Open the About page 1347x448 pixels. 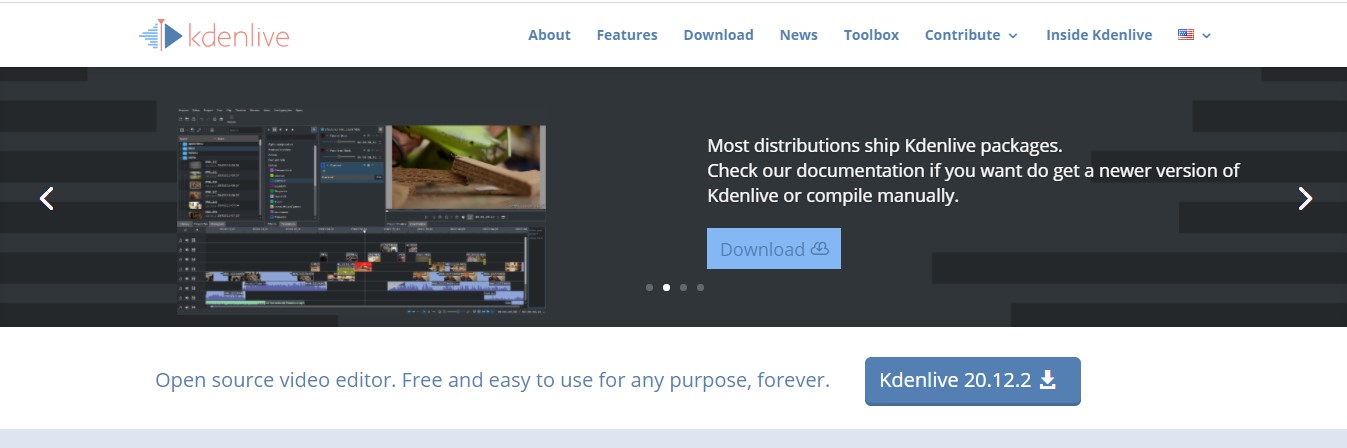click(549, 35)
